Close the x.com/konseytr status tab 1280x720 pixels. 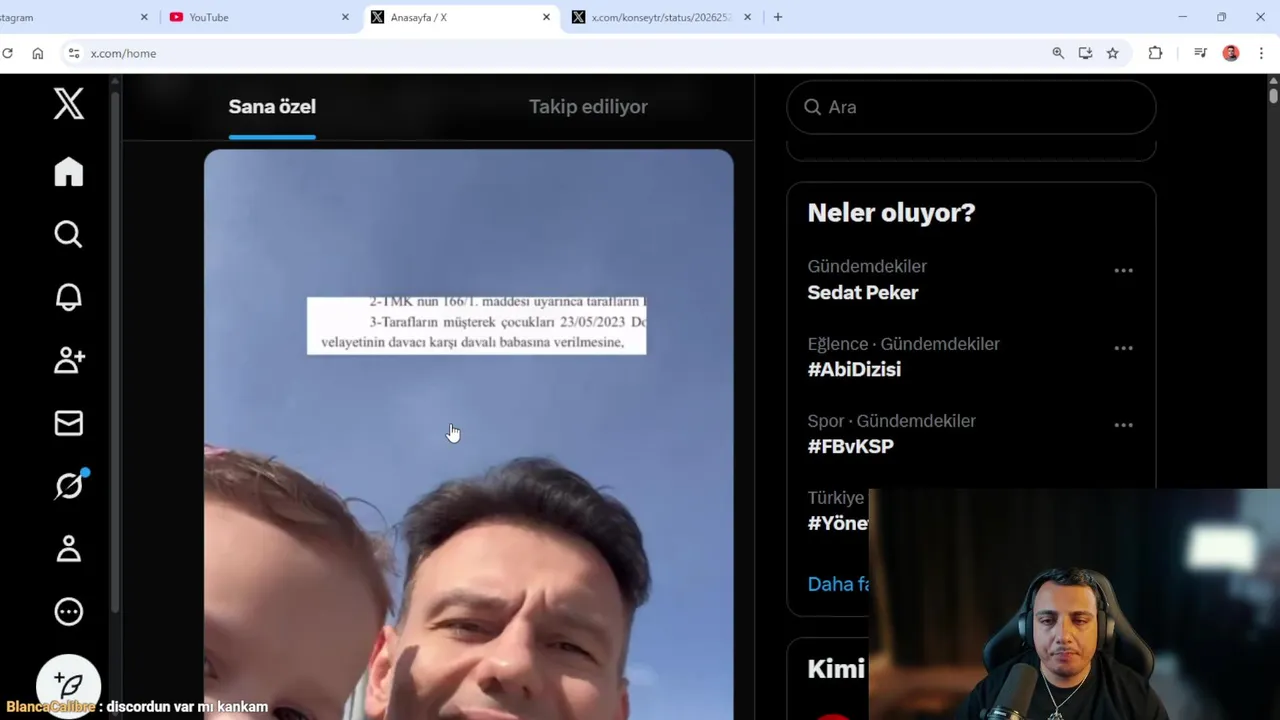747,17
